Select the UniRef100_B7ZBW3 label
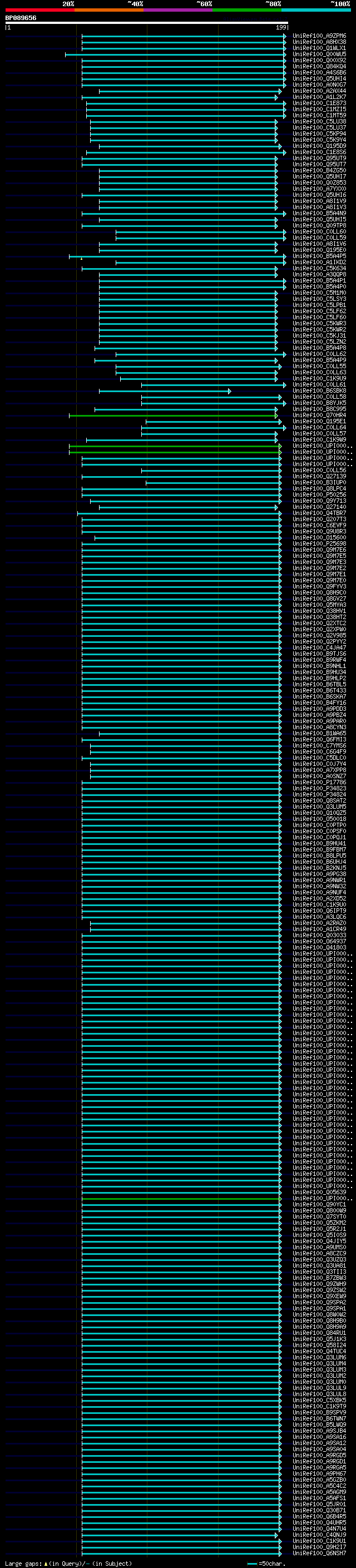This screenshot has width=356, height=1568. coord(319,1278)
